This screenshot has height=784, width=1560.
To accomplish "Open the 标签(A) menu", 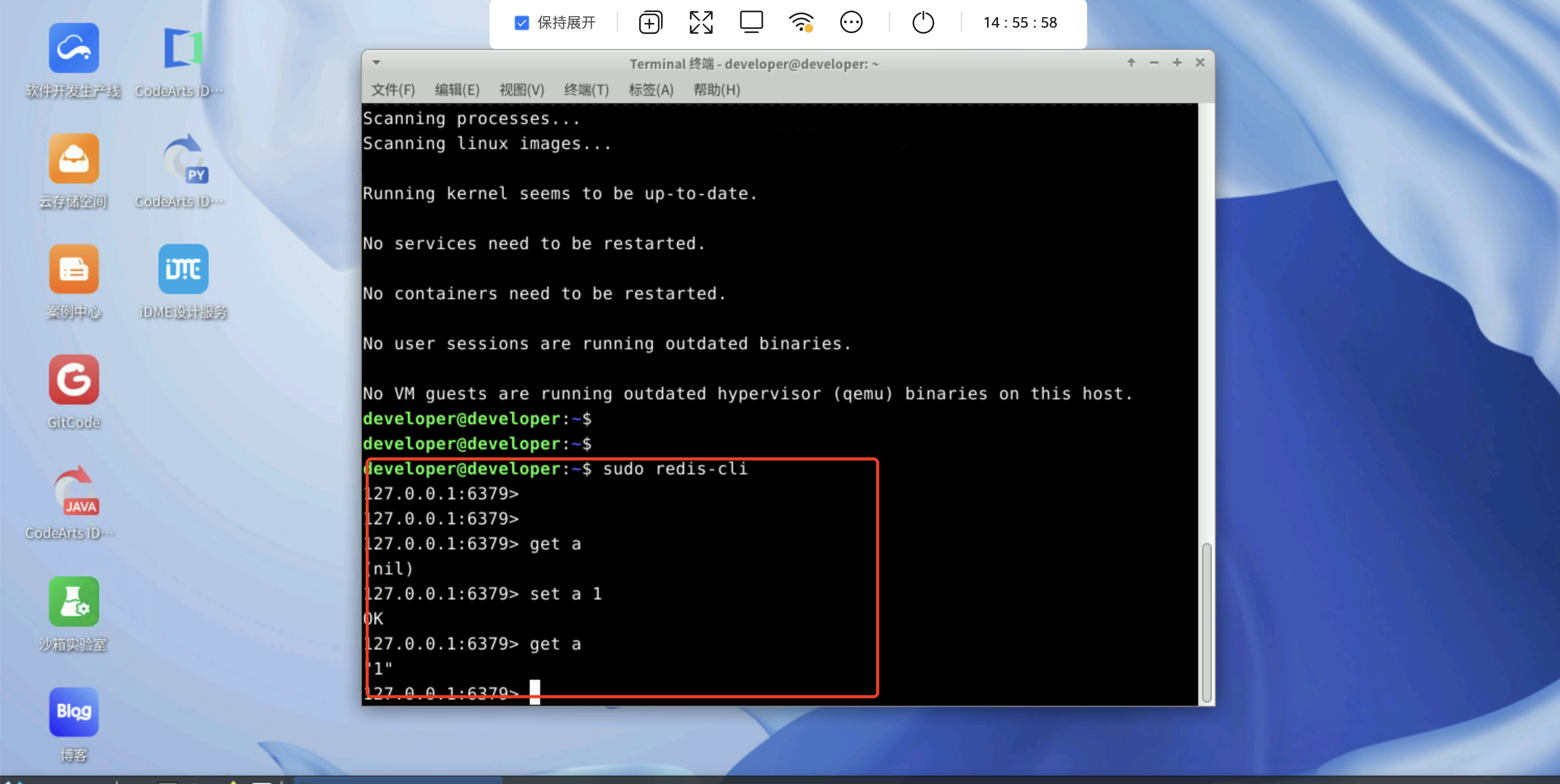I will (x=650, y=90).
